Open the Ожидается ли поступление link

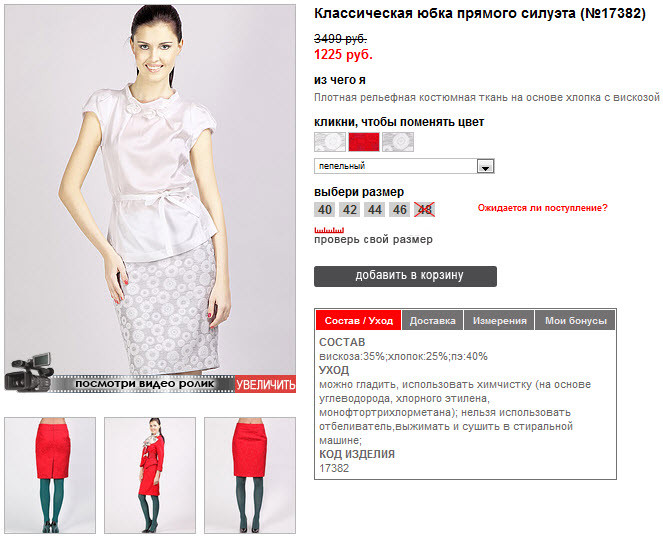[542, 208]
